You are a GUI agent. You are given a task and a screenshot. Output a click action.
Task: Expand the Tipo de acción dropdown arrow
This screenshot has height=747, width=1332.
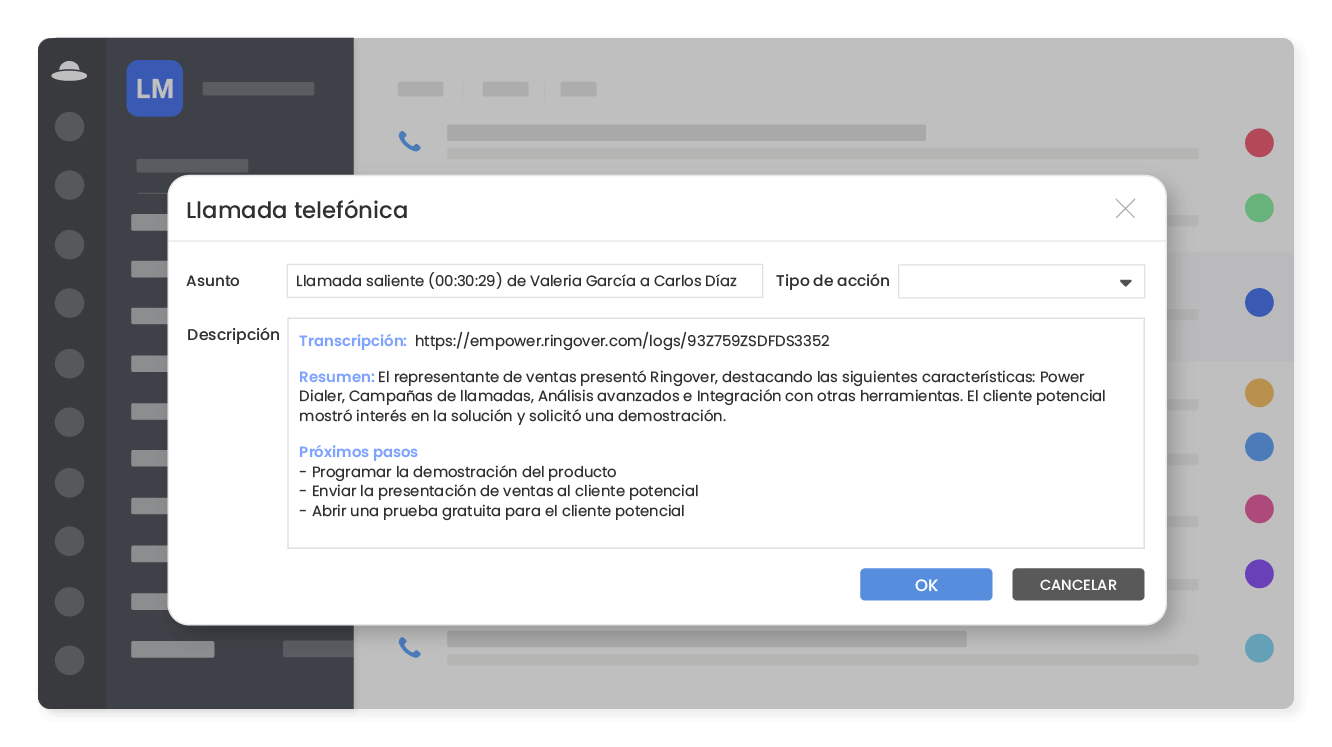(1125, 283)
